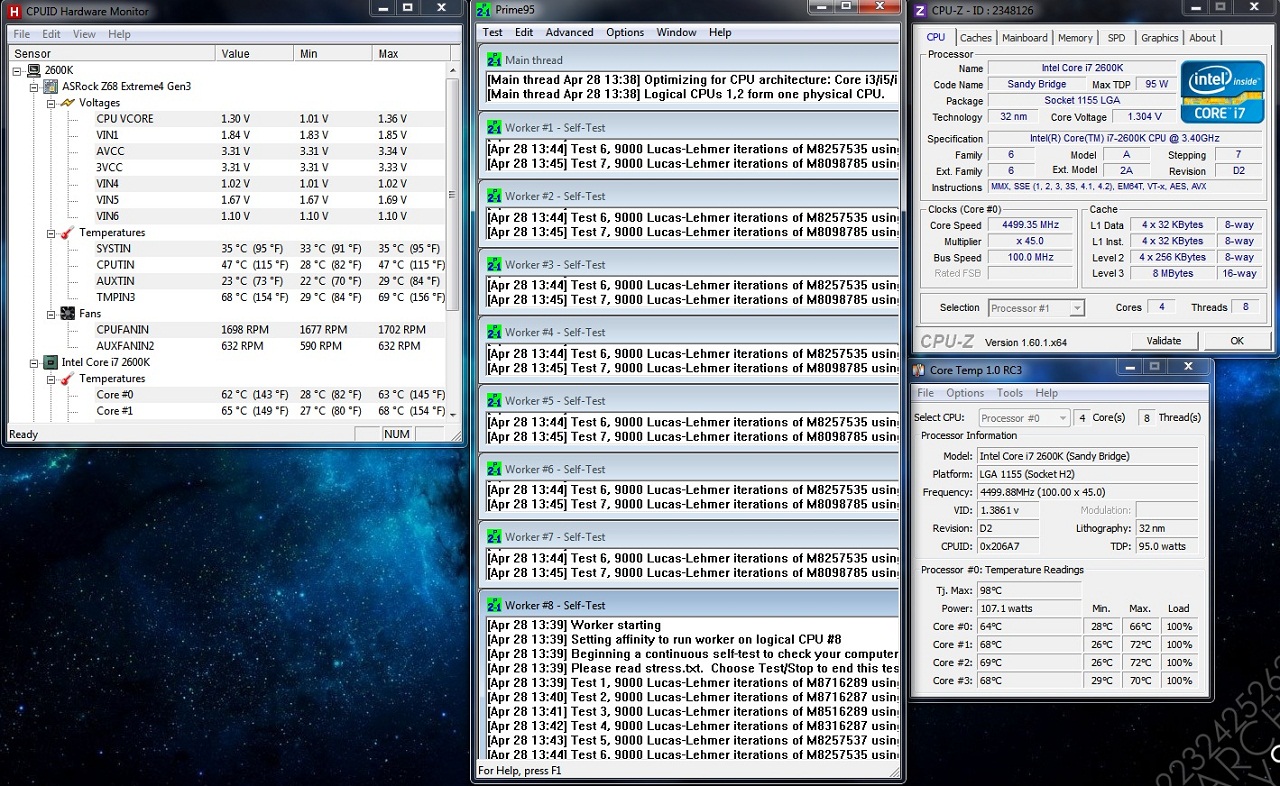The width and height of the screenshot is (1280, 786).
Task: Switch to the SPD tab in CPU-Z
Action: 1116,38
